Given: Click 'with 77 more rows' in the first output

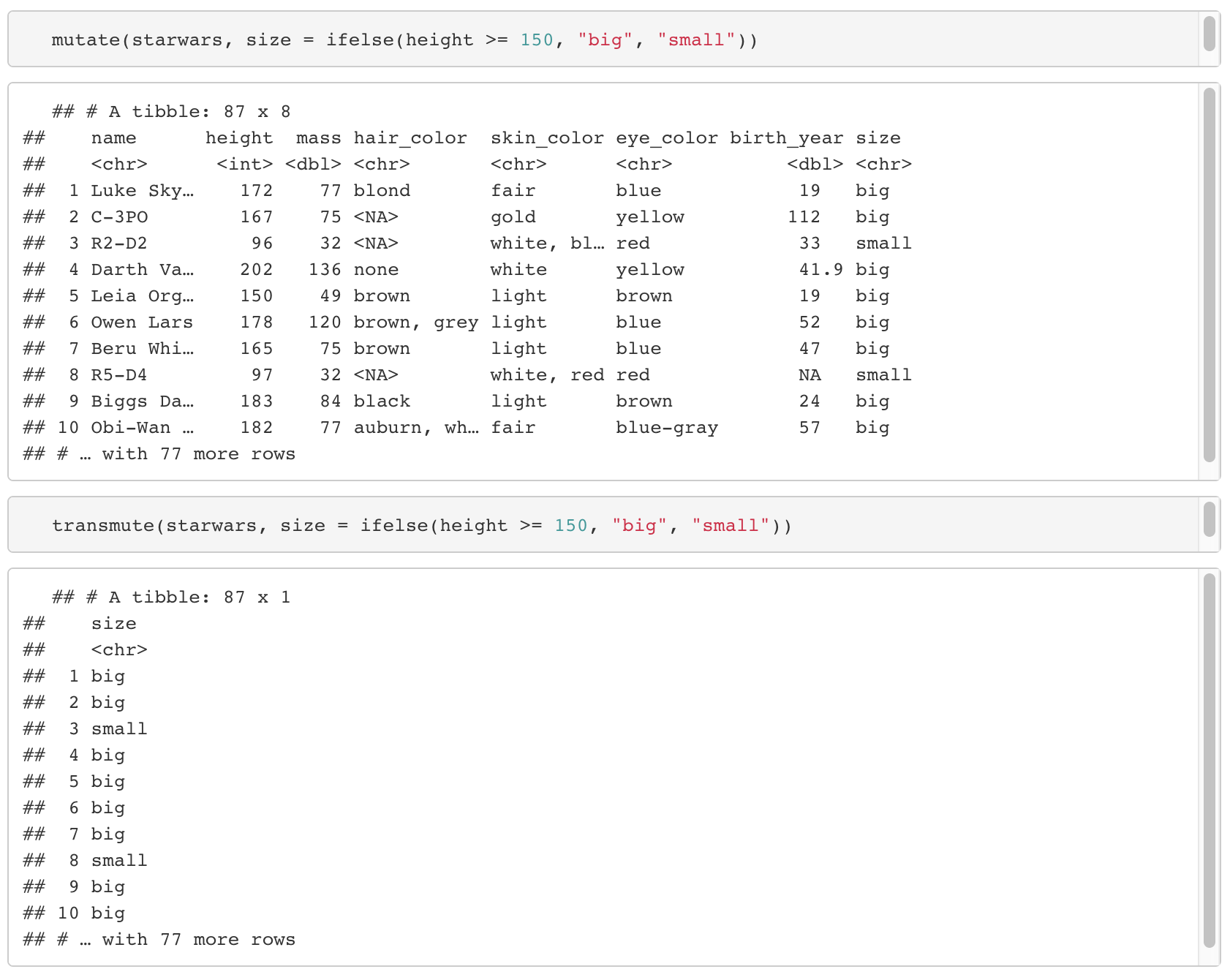Looking at the screenshot, I should click(199, 453).
